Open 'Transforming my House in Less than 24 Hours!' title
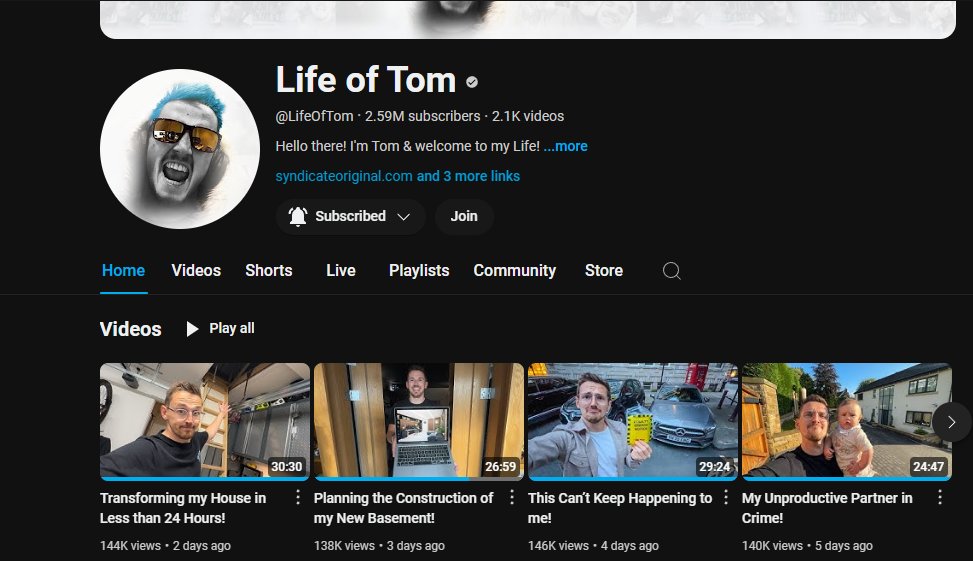 (183, 508)
